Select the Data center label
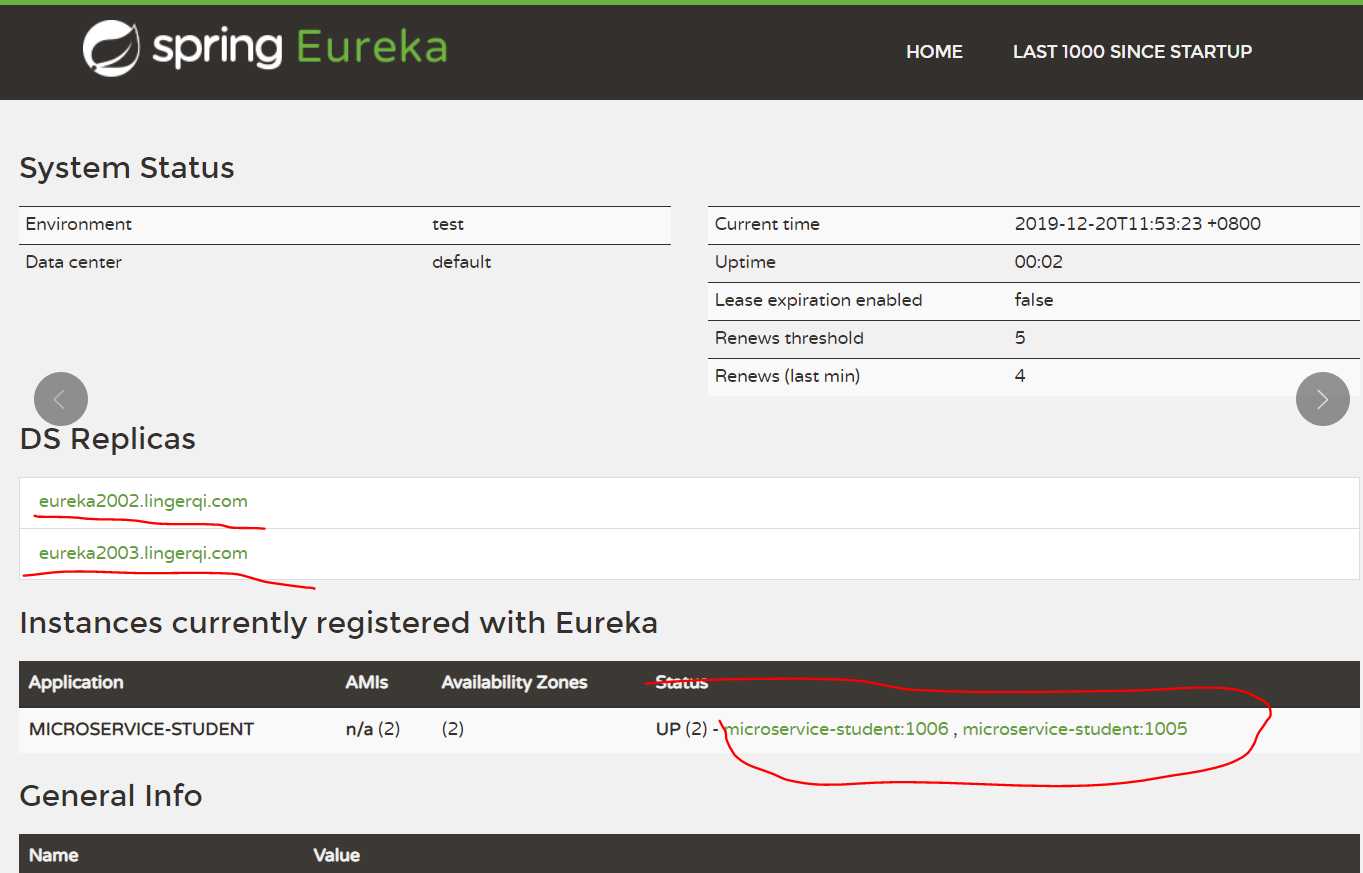Image resolution: width=1363 pixels, height=873 pixels. pos(74,262)
